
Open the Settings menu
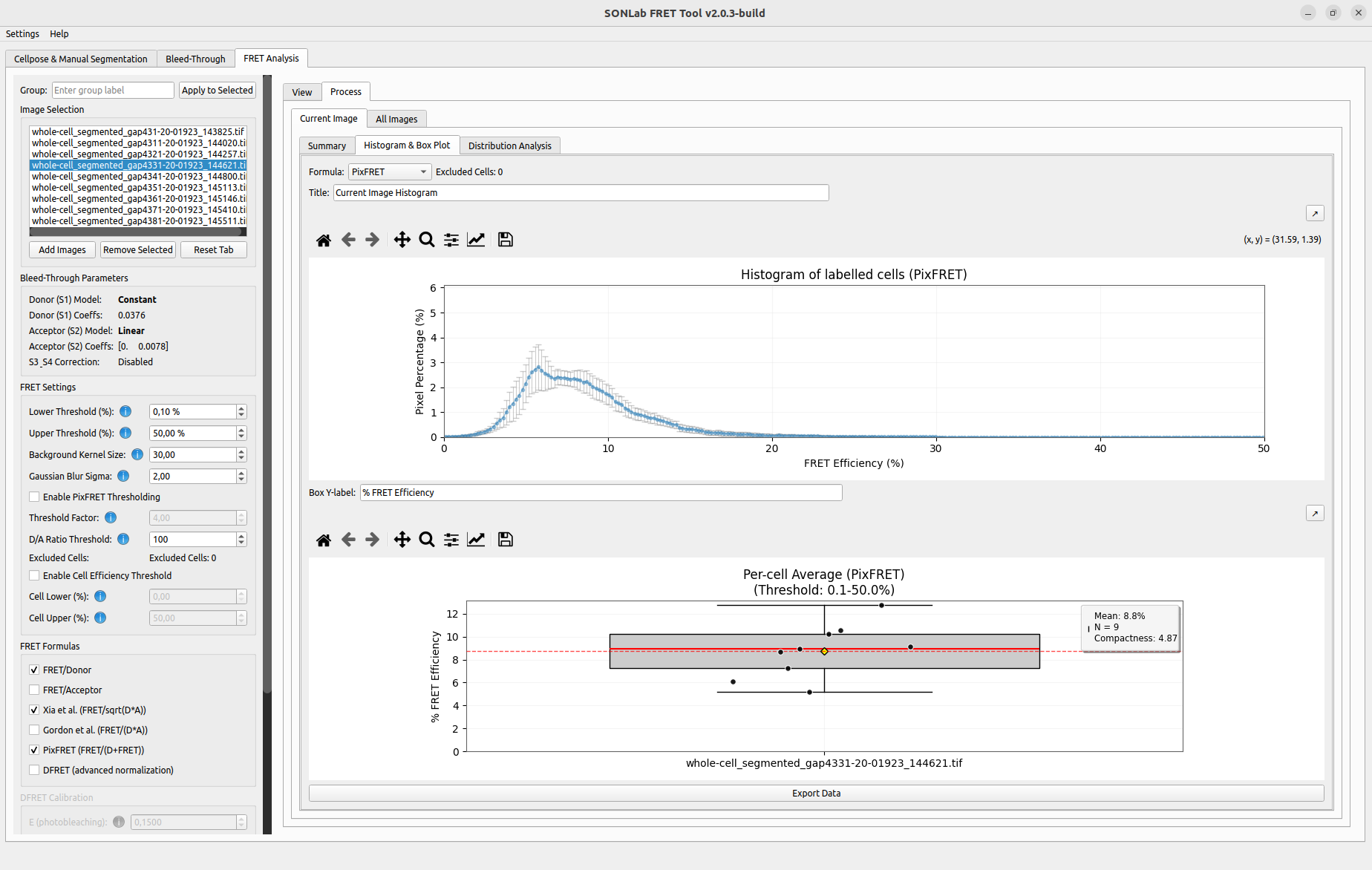tap(22, 33)
